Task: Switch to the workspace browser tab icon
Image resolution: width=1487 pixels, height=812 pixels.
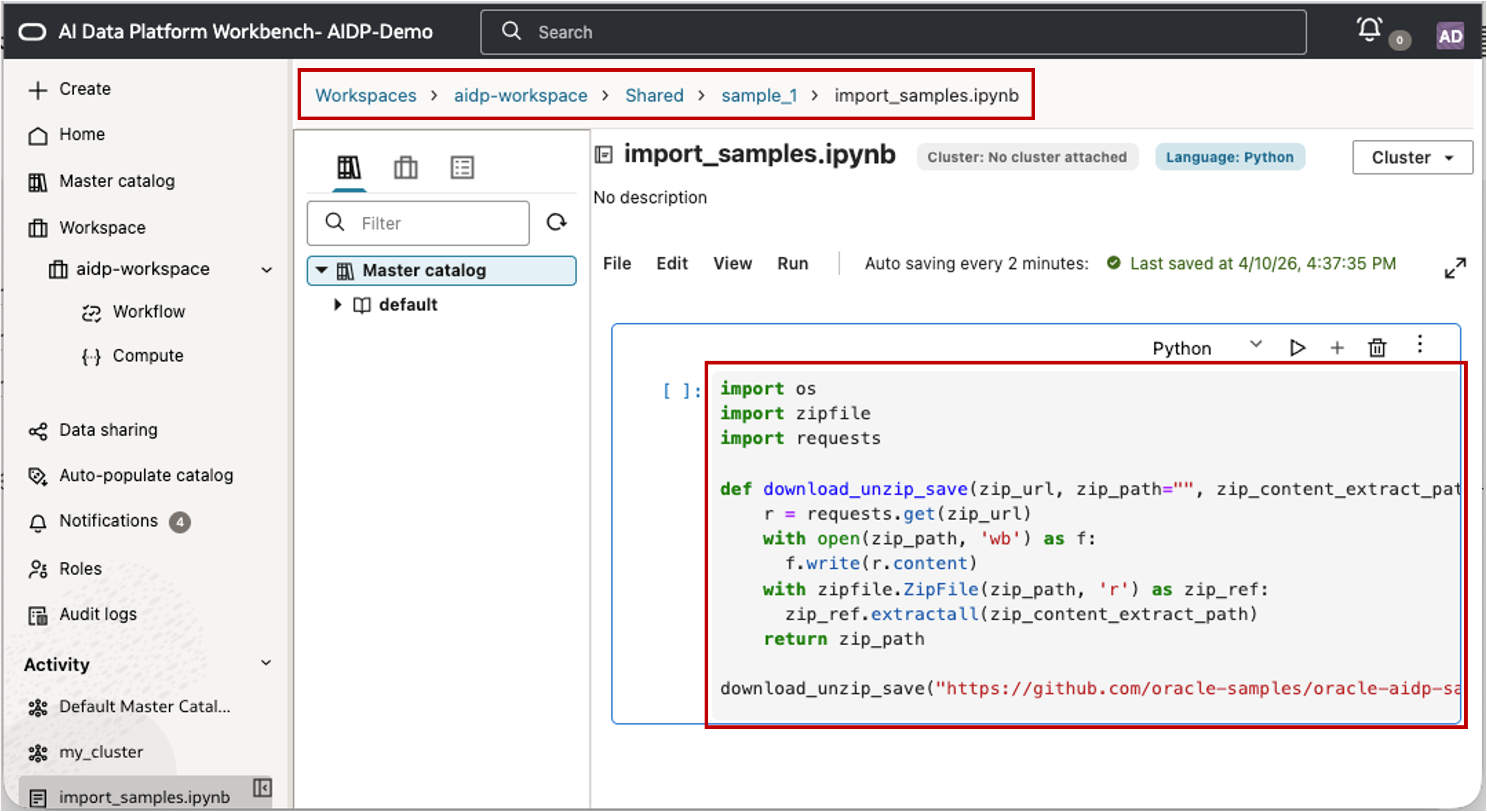Action: (405, 167)
